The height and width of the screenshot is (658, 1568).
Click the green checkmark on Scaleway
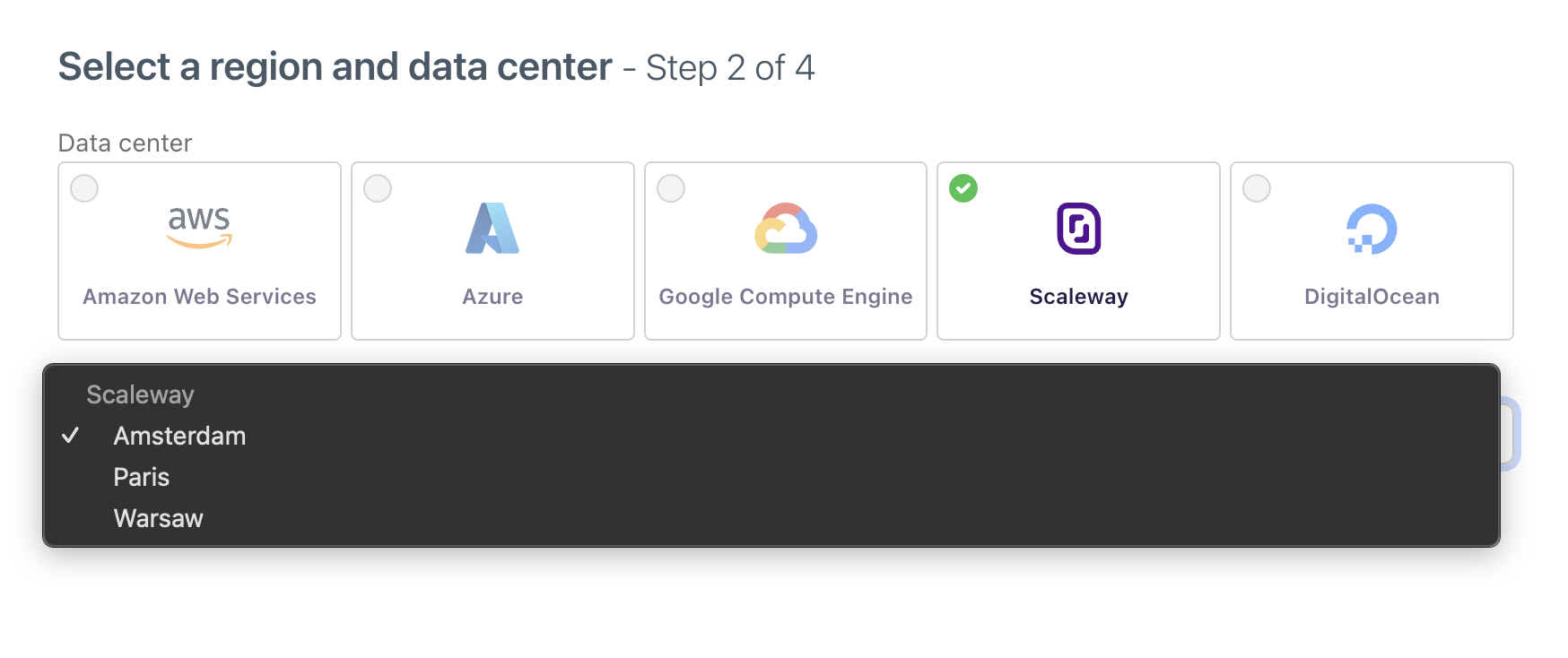coord(963,188)
